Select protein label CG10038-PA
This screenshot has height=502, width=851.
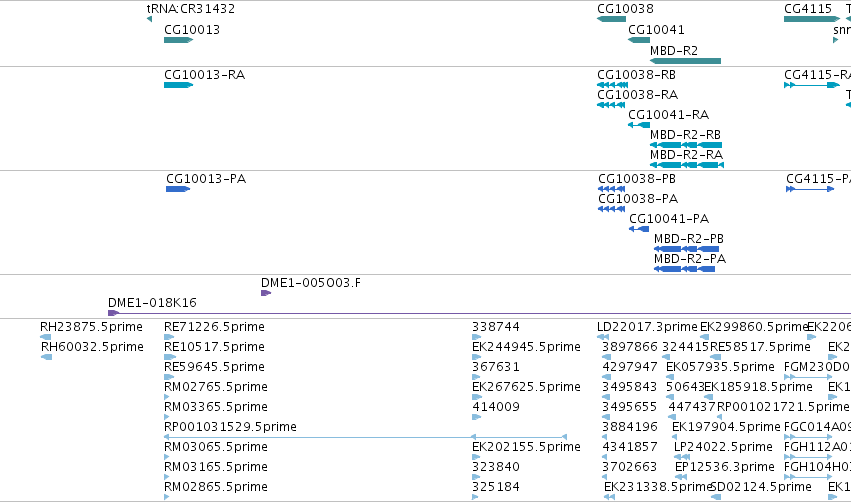[x=638, y=199]
